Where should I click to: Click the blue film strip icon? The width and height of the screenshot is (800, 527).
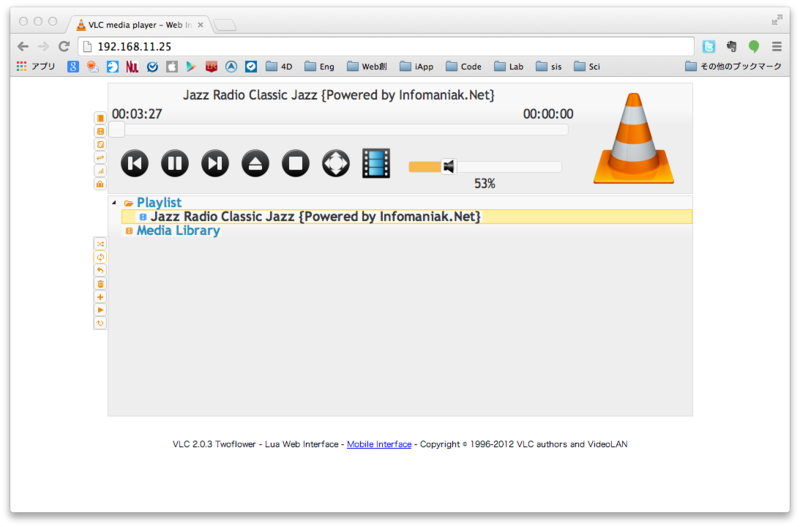click(x=376, y=163)
